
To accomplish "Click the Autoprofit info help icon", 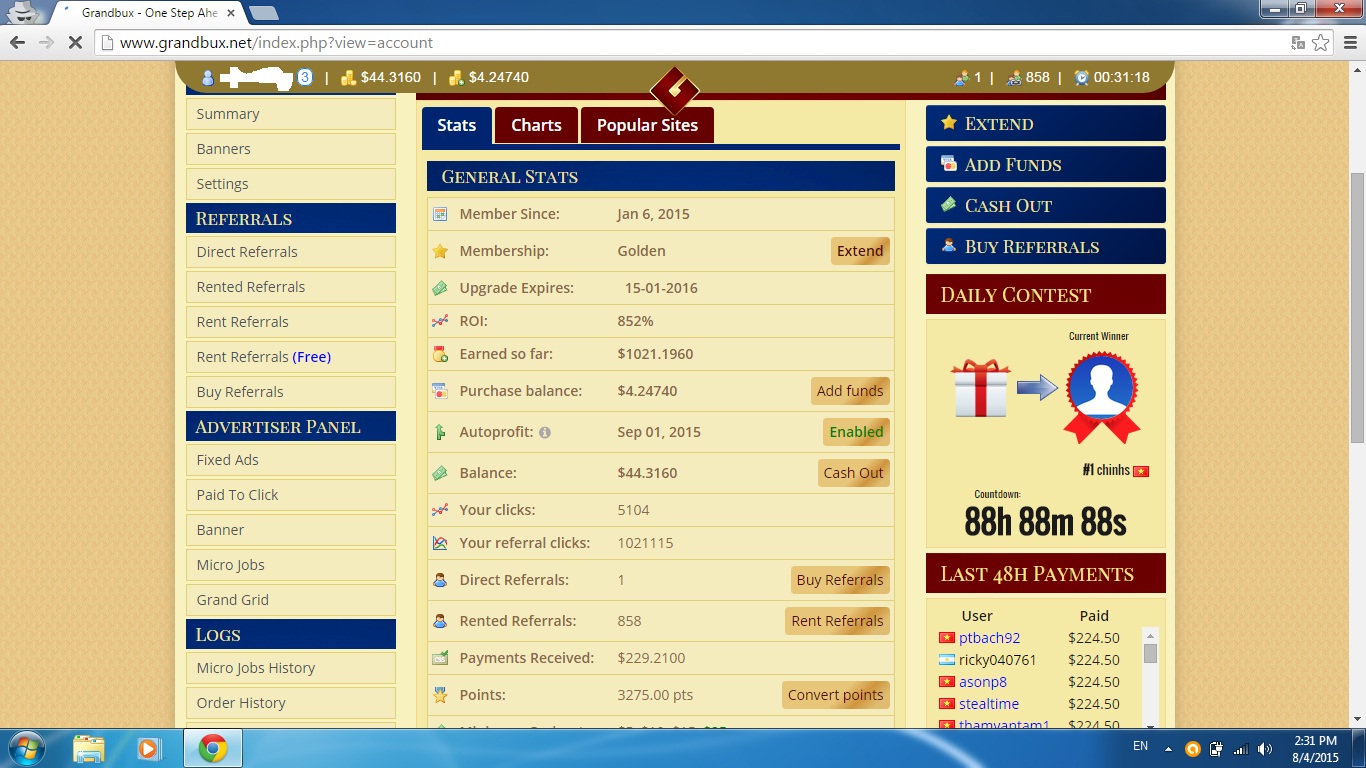I will [545, 433].
